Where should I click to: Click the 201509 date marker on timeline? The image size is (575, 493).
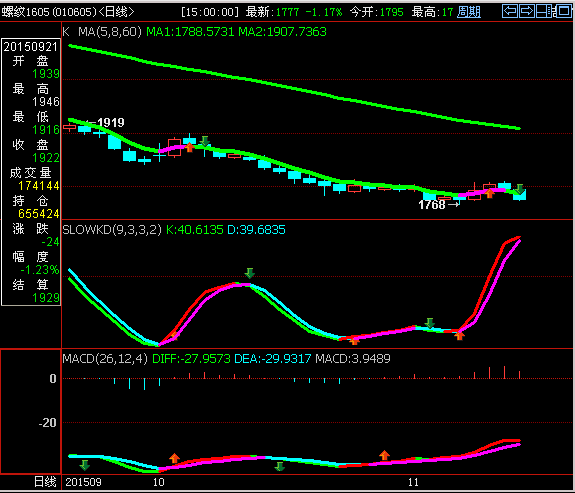tap(83, 482)
